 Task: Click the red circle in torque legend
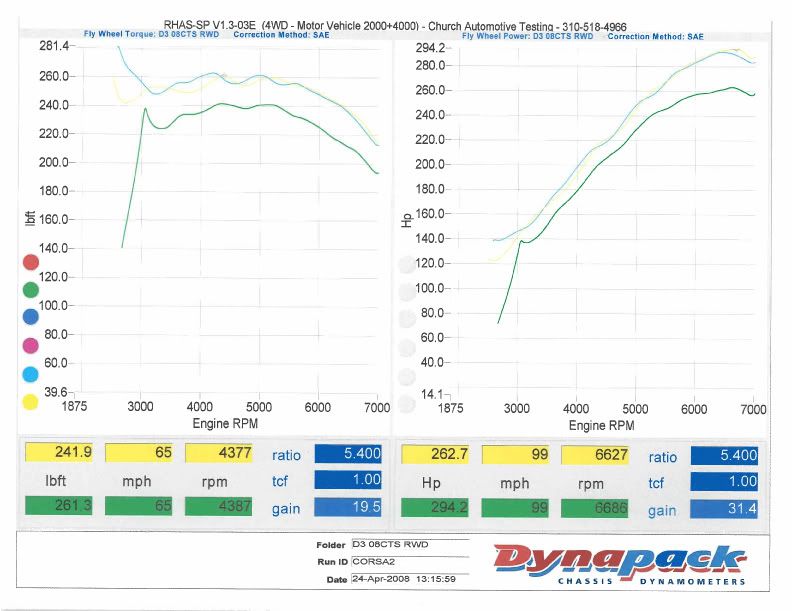click(x=31, y=263)
